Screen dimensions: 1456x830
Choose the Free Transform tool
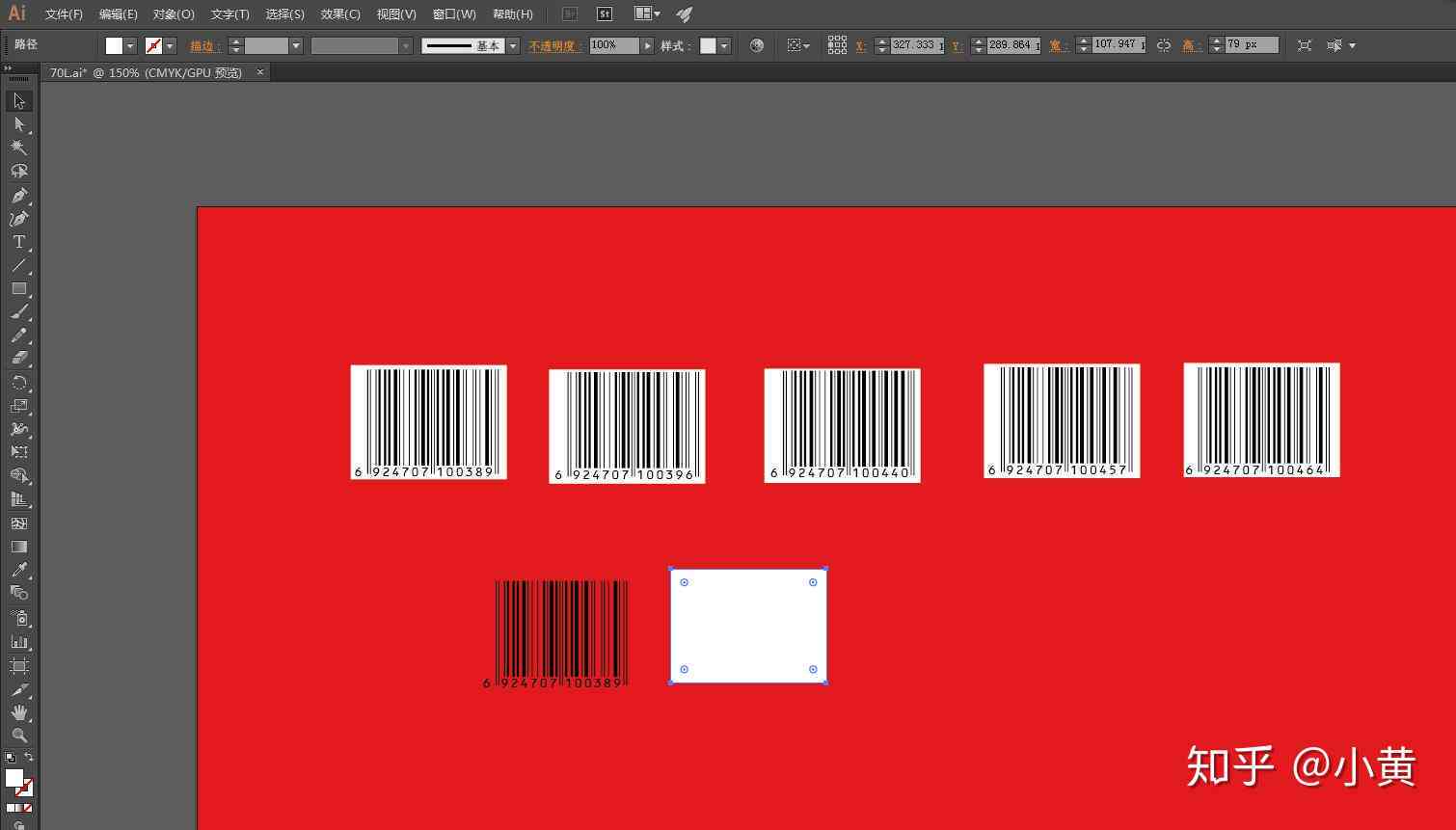coord(18,452)
